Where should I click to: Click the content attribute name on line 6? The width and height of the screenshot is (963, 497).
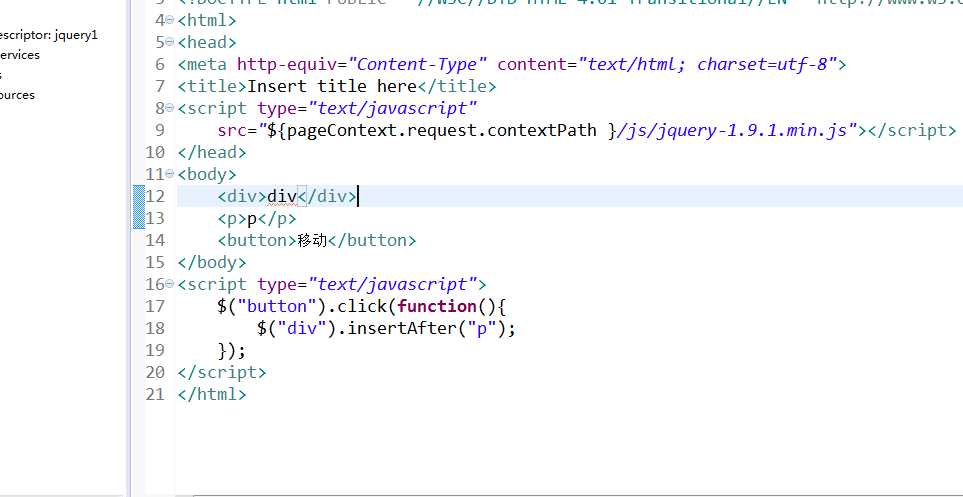[x=532, y=65]
